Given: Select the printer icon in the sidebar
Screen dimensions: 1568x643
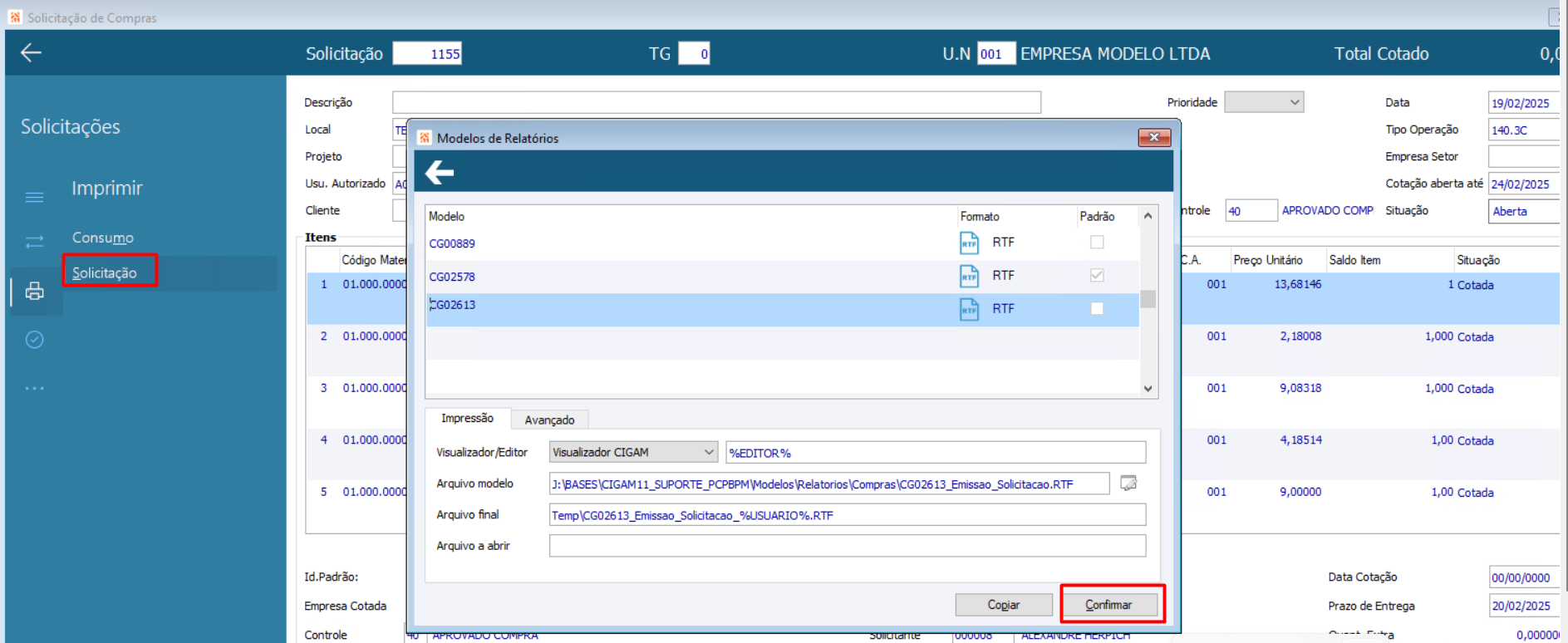Looking at the screenshot, I should pos(34,291).
